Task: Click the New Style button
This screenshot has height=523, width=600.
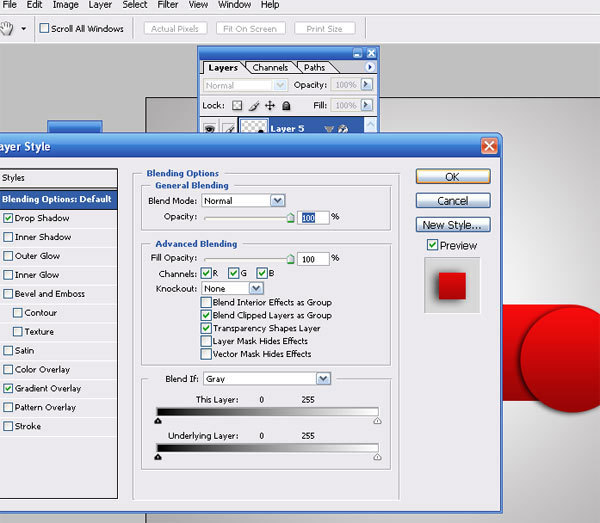Action: [x=452, y=225]
